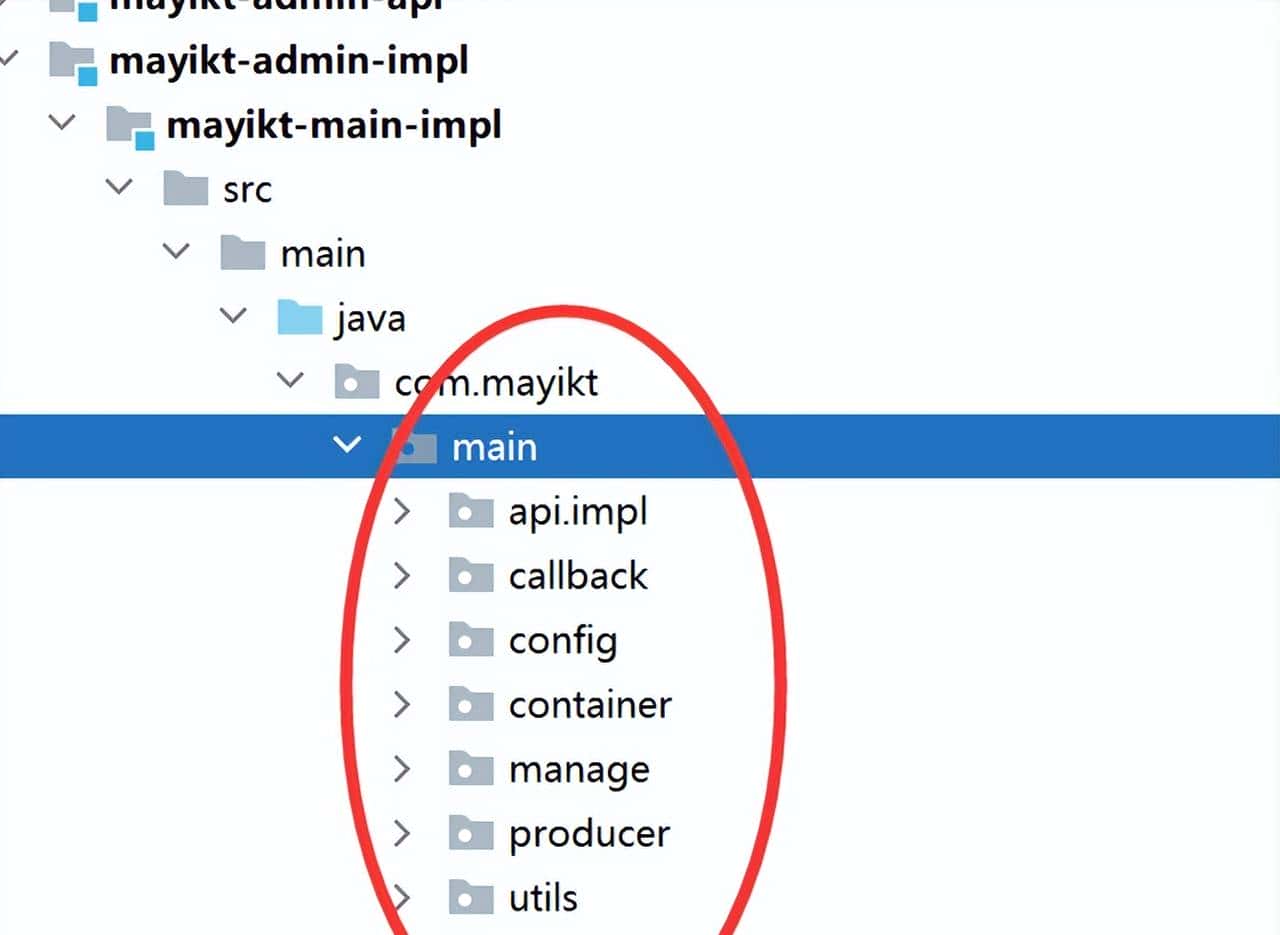Select the api.impl package label

tap(578, 512)
